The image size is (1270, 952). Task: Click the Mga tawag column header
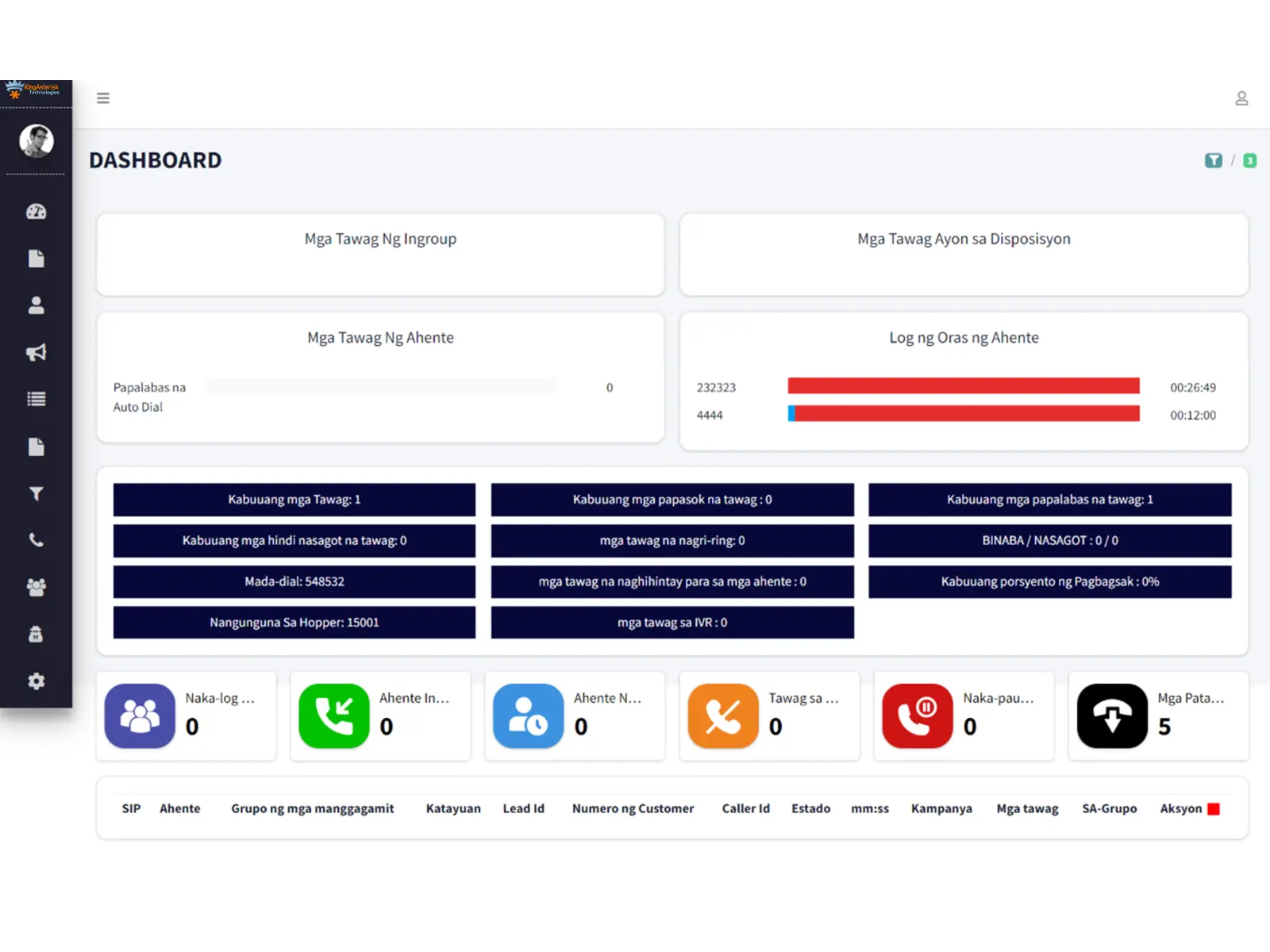tap(1028, 809)
